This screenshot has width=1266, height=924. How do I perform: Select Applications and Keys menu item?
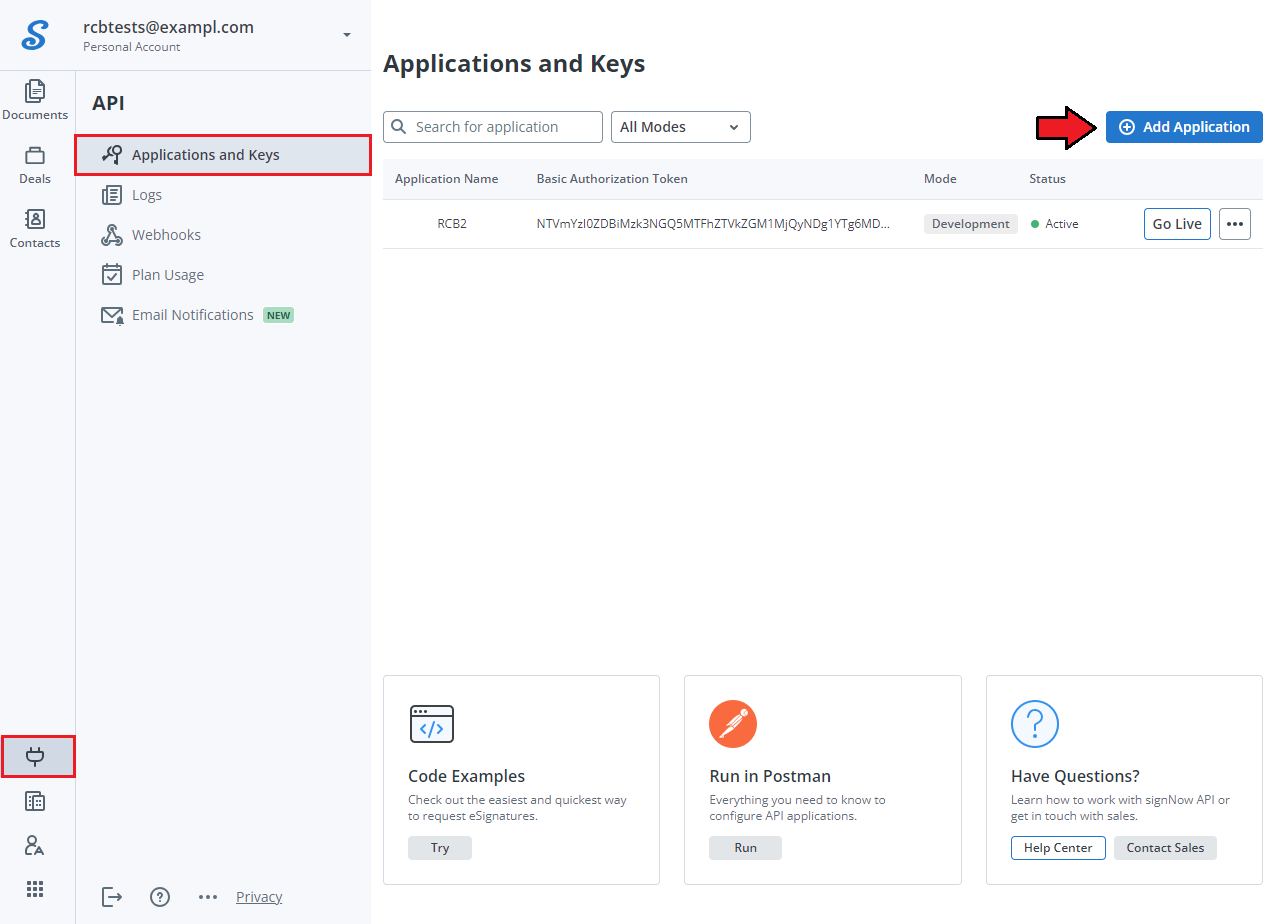[223, 155]
